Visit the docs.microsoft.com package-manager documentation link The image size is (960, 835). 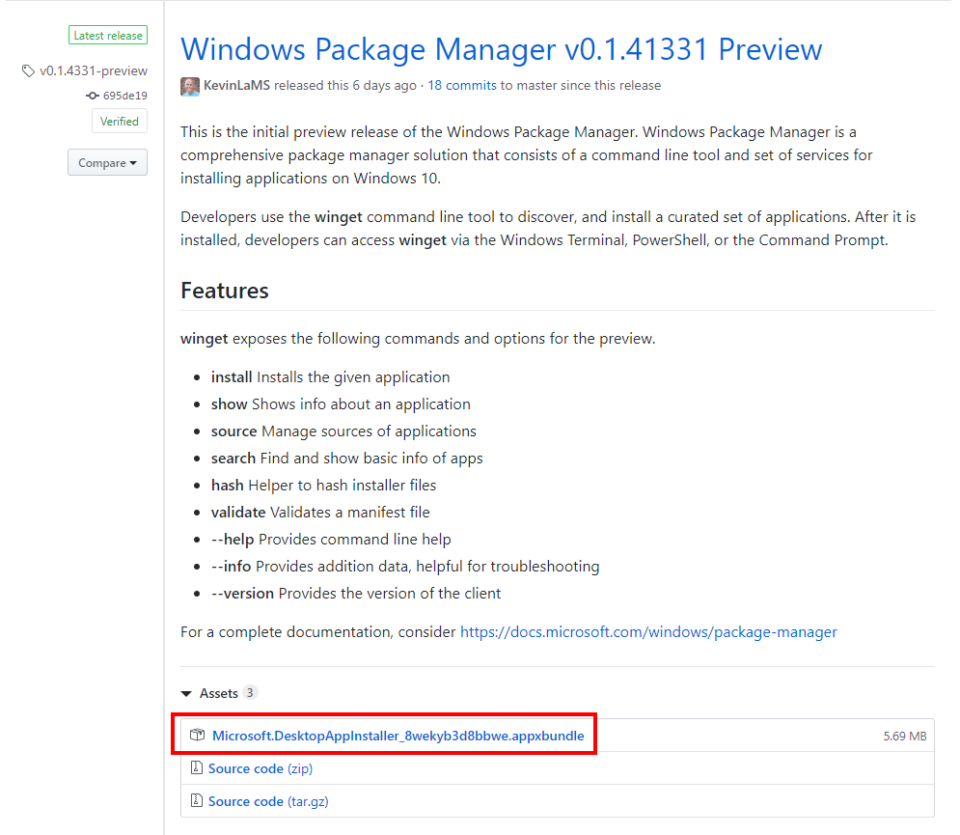coord(648,632)
